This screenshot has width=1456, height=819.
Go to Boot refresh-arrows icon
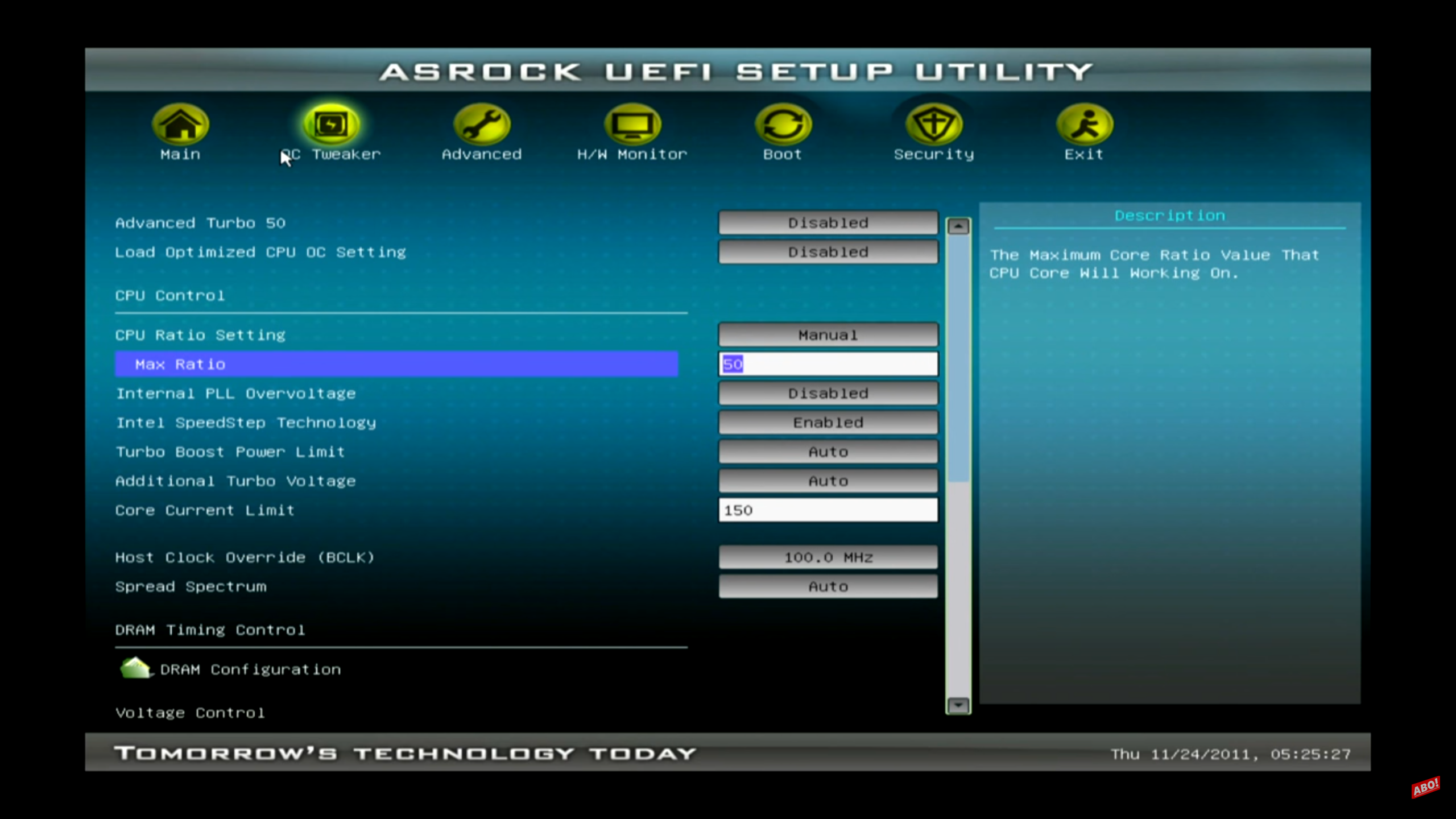pos(783,123)
